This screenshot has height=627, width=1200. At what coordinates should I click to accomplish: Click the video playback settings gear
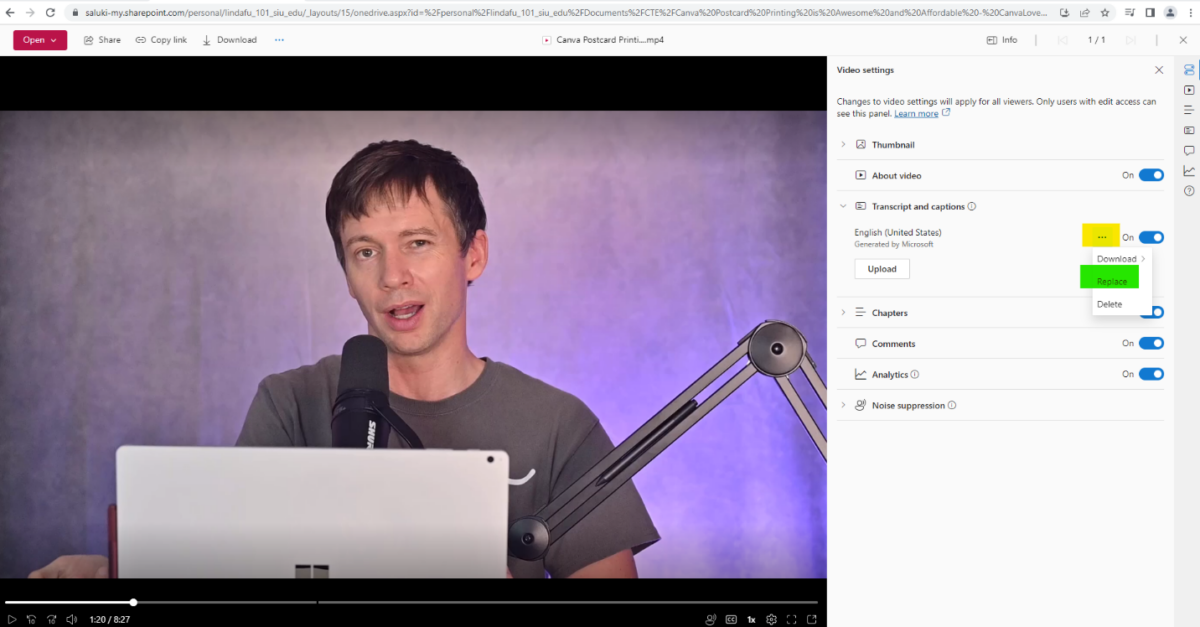771,619
